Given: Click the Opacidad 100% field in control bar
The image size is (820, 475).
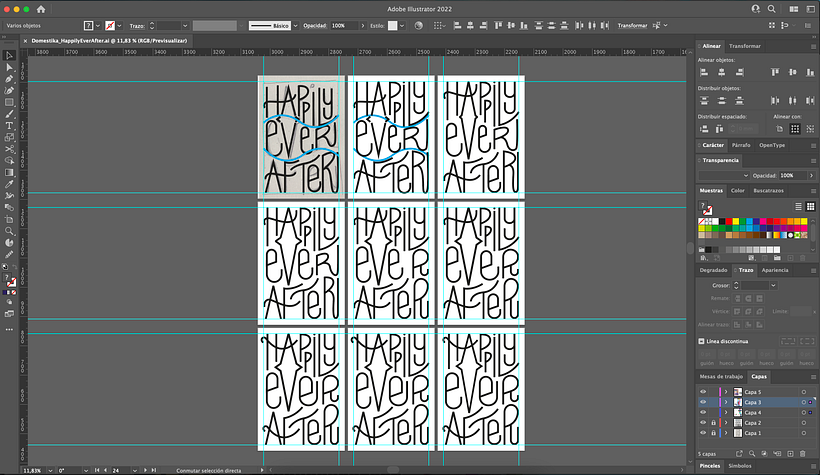Looking at the screenshot, I should (344, 26).
